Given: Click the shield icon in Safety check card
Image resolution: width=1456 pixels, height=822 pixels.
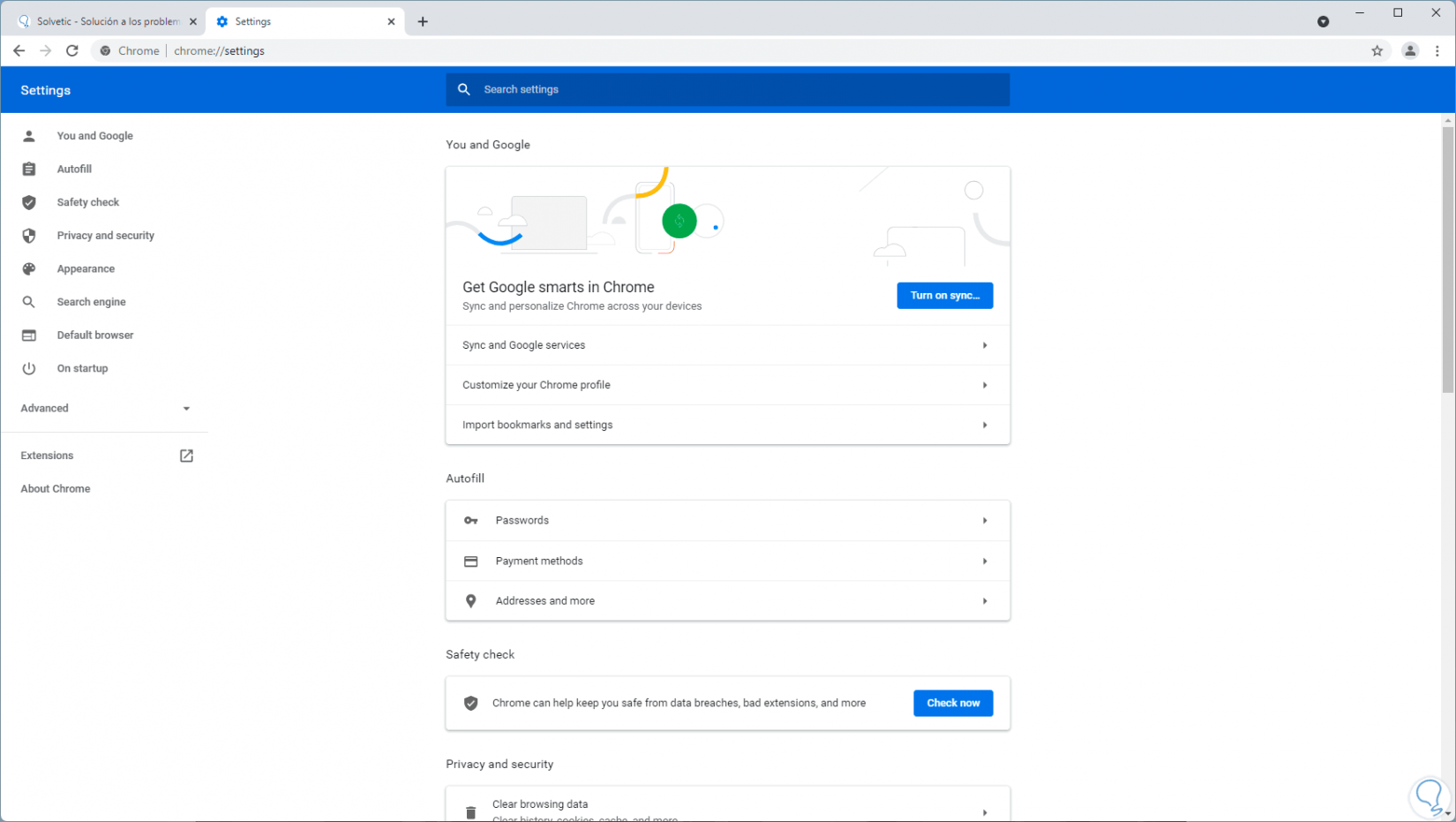Looking at the screenshot, I should pos(471,704).
